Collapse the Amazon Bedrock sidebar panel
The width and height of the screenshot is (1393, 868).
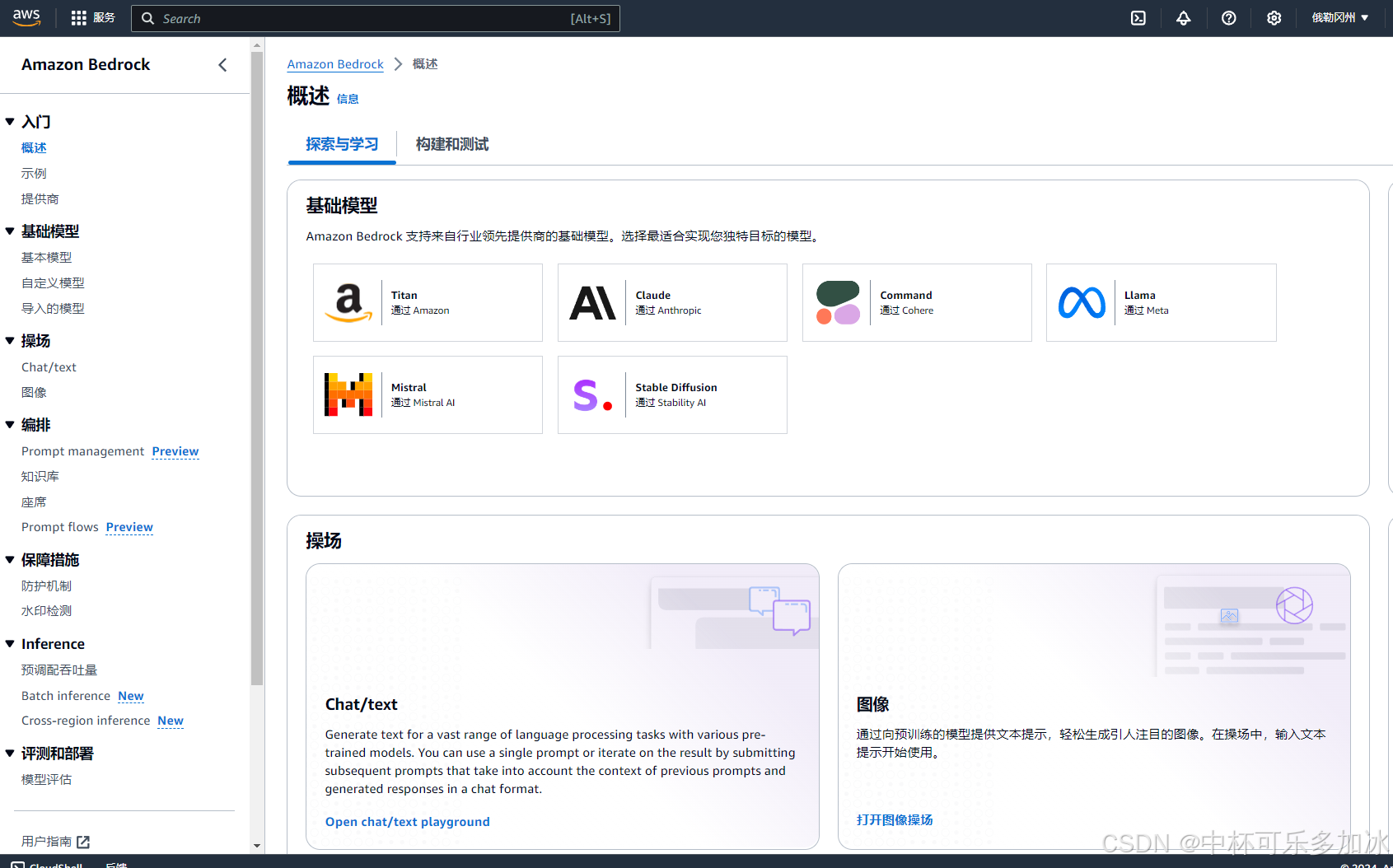pos(222,65)
